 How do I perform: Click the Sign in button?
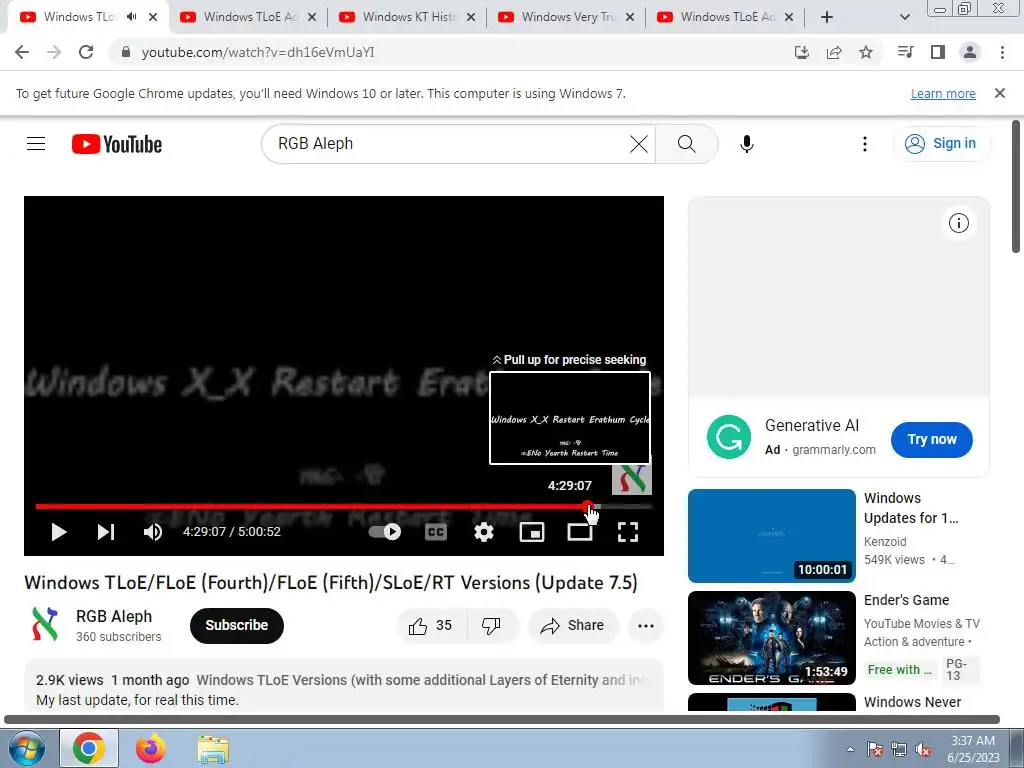(941, 144)
